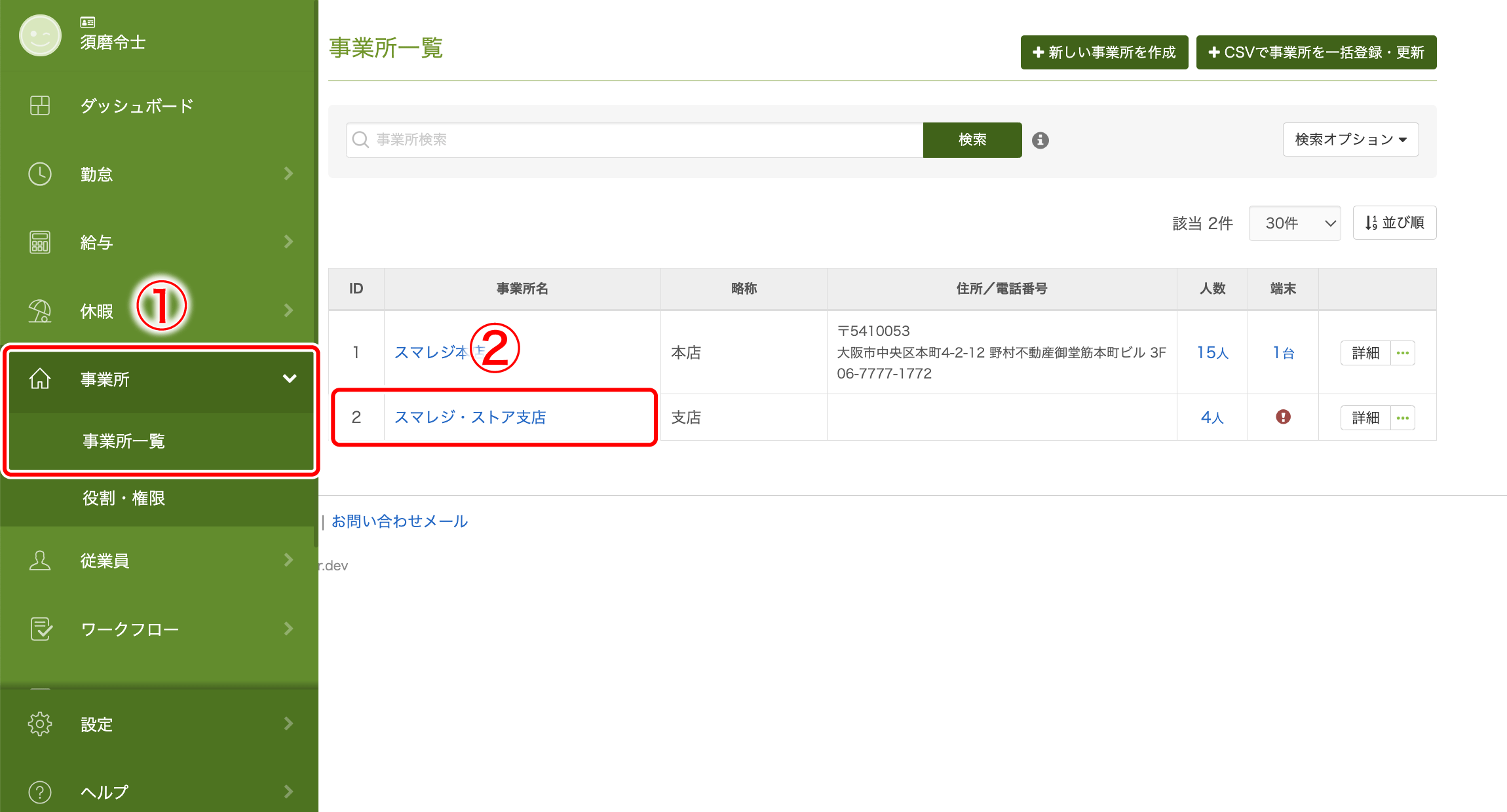Image resolution: width=1507 pixels, height=812 pixels.
Task: Click the 4人 headcount link
Action: (x=1212, y=417)
